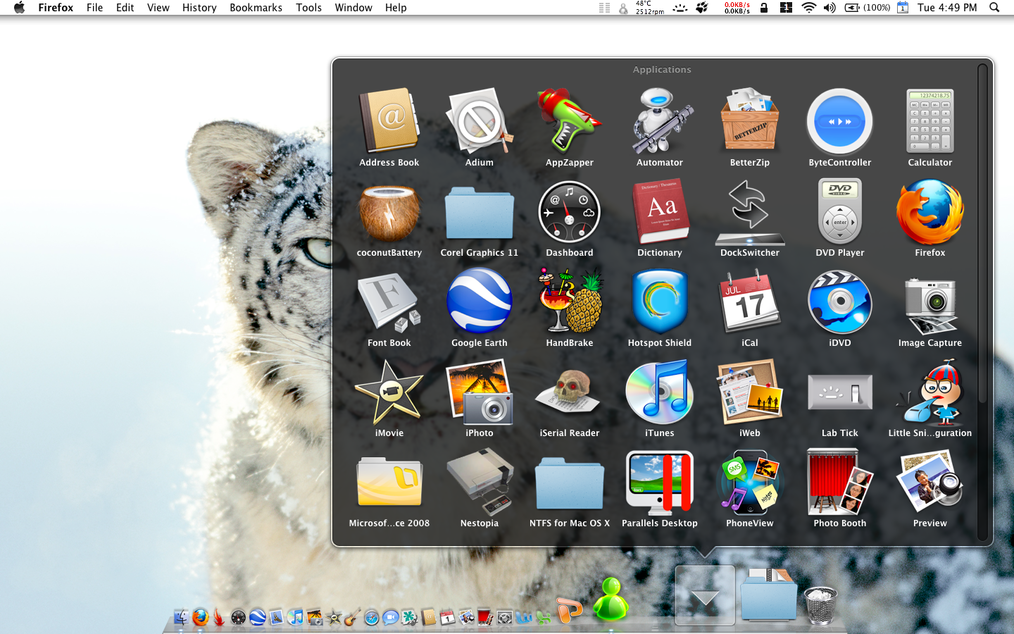Launch coconutBattery
1014x634 pixels.
389,212
